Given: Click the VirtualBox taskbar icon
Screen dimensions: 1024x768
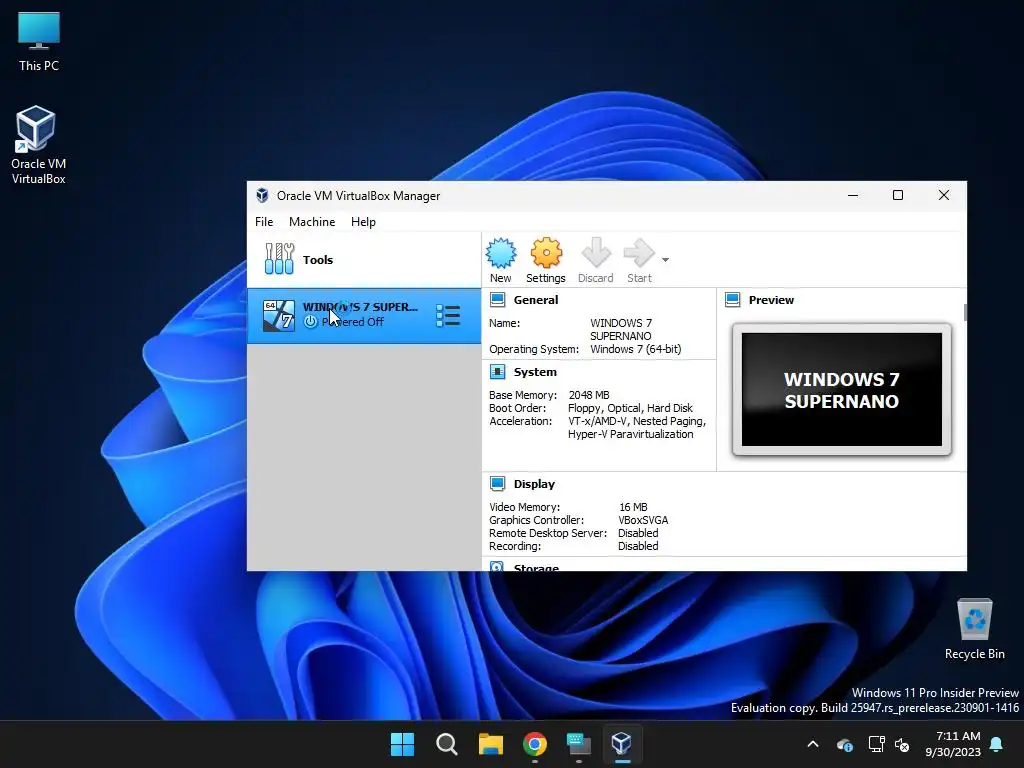Looking at the screenshot, I should [x=622, y=744].
